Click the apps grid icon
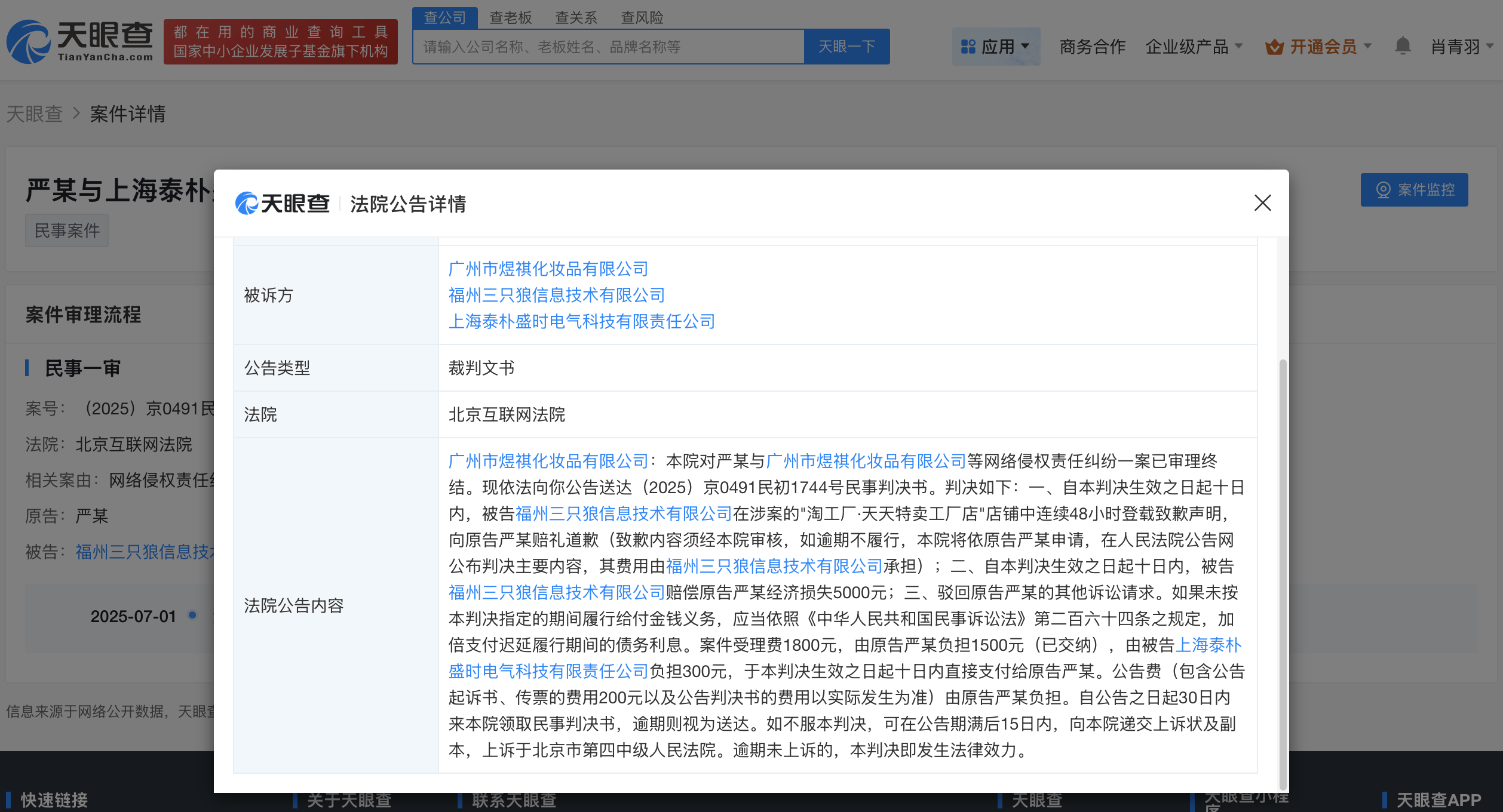The height and width of the screenshot is (812, 1503). pos(968,47)
